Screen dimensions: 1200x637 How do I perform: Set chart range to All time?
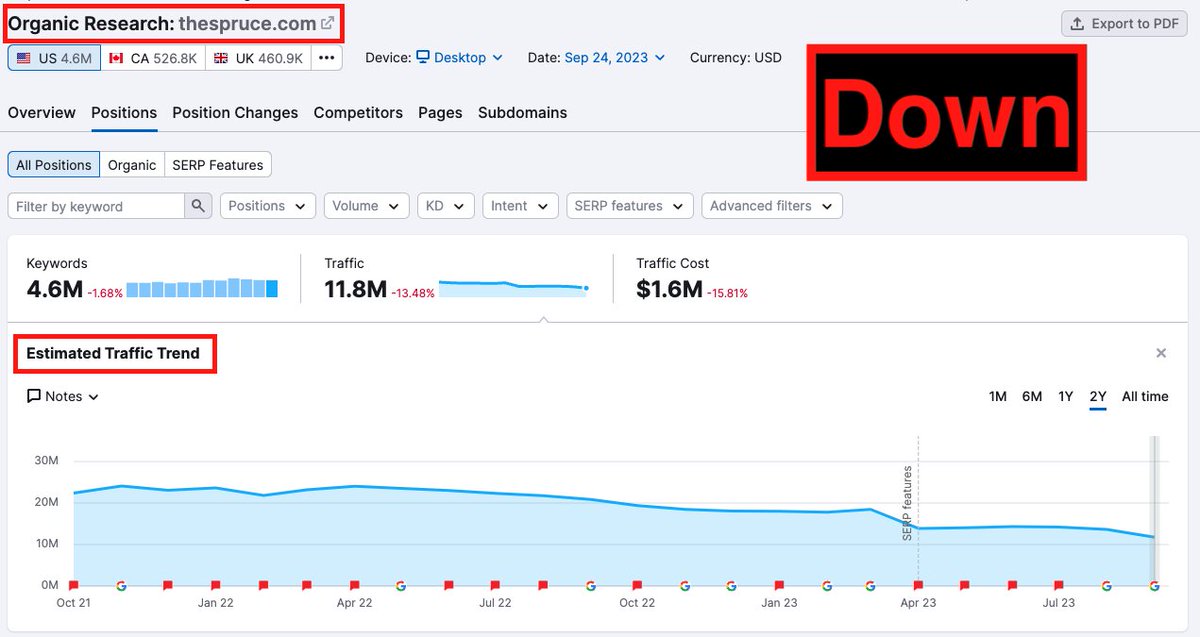tap(1145, 396)
